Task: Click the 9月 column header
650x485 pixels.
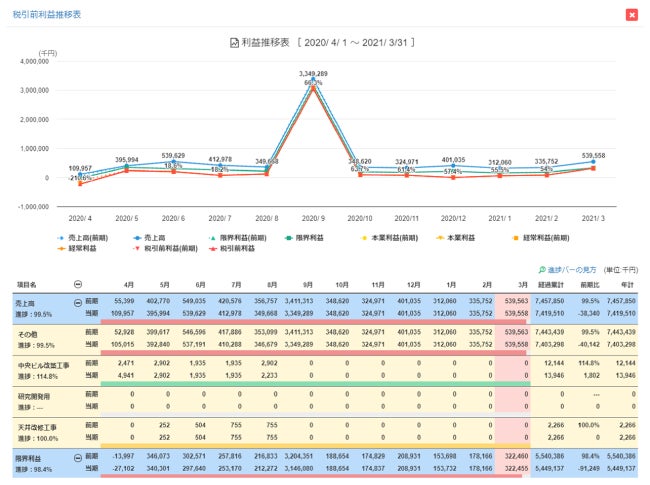Action: [x=308, y=285]
